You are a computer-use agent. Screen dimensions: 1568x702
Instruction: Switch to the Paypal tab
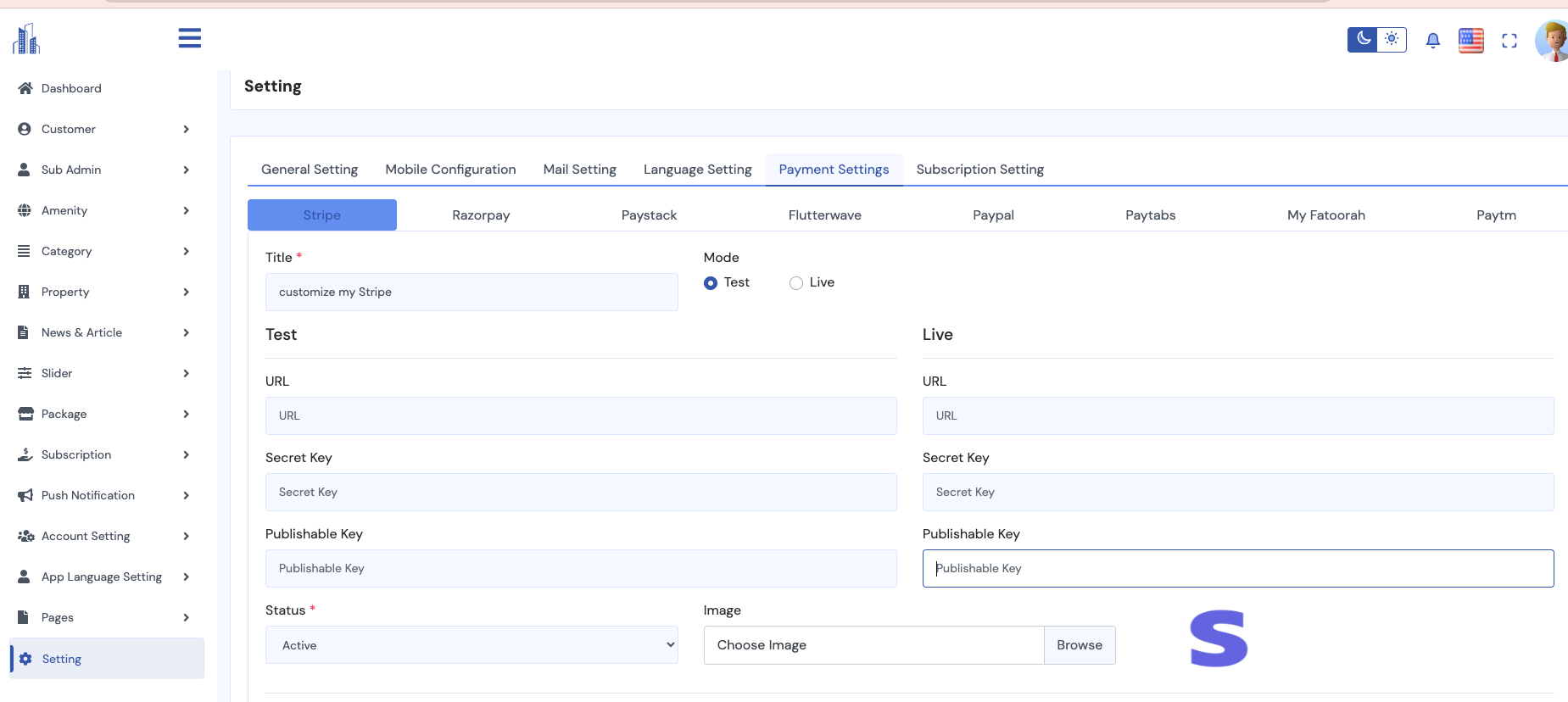pyautogui.click(x=993, y=215)
